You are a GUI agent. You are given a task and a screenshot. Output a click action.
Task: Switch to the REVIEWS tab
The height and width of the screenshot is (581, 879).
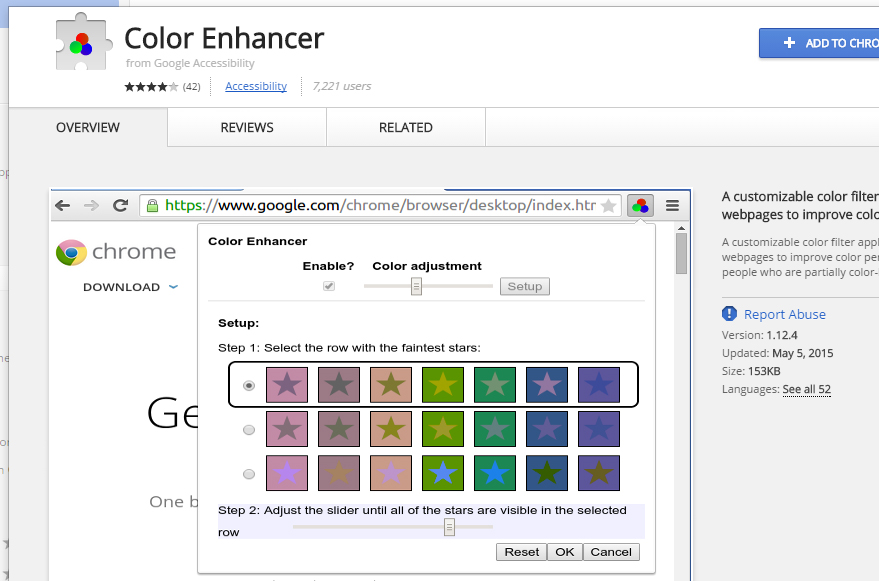point(247,127)
